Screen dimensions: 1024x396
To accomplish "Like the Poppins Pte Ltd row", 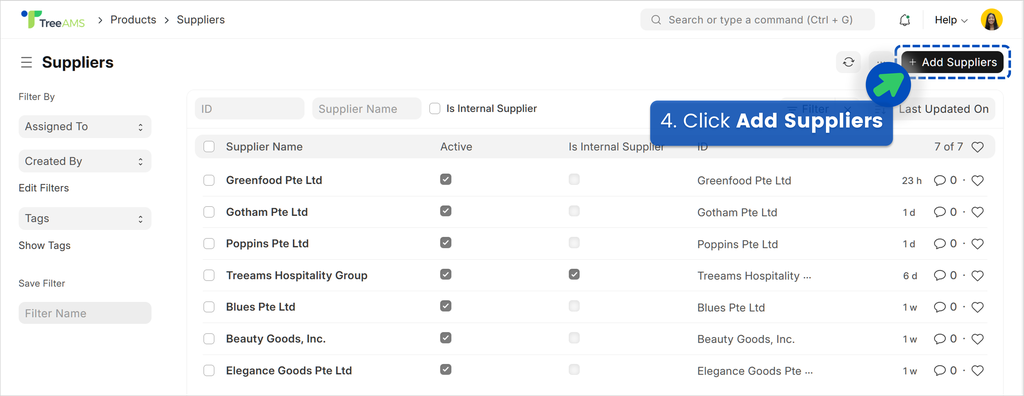I will tap(977, 244).
